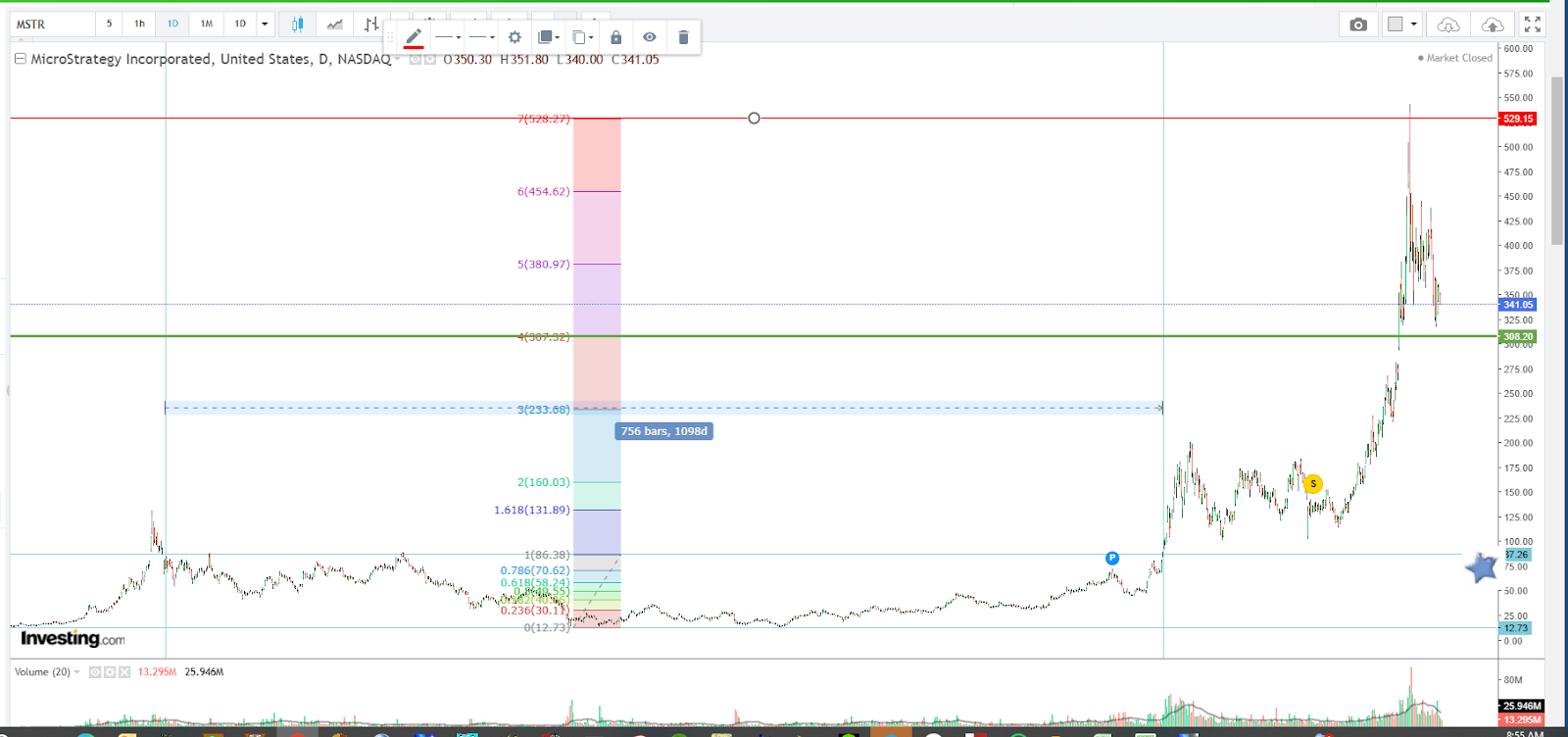Click Fibonacci level label 5(380.97)
Screen dimensions: 1568x737
[x=543, y=264]
